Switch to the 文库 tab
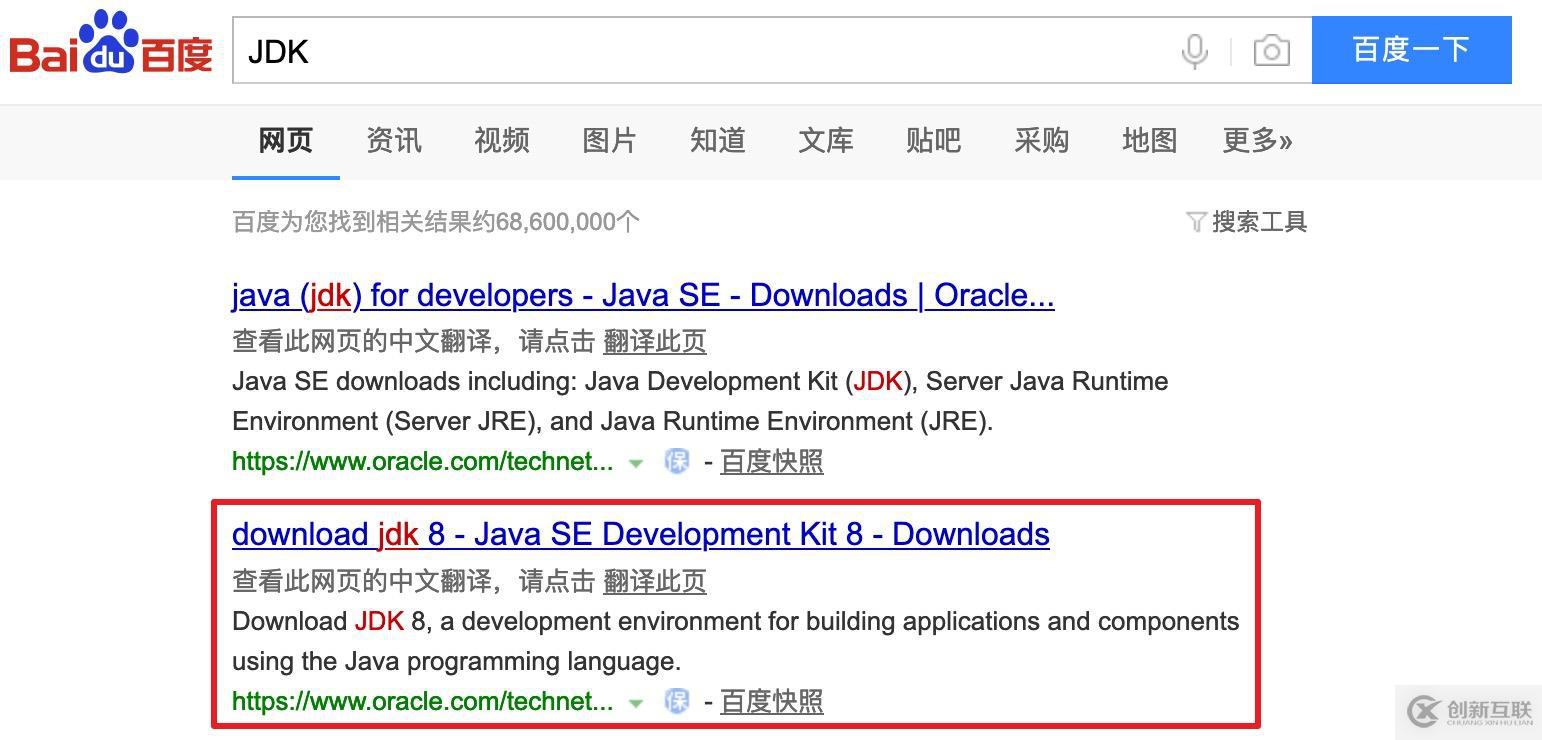1542x740 pixels. [x=826, y=140]
